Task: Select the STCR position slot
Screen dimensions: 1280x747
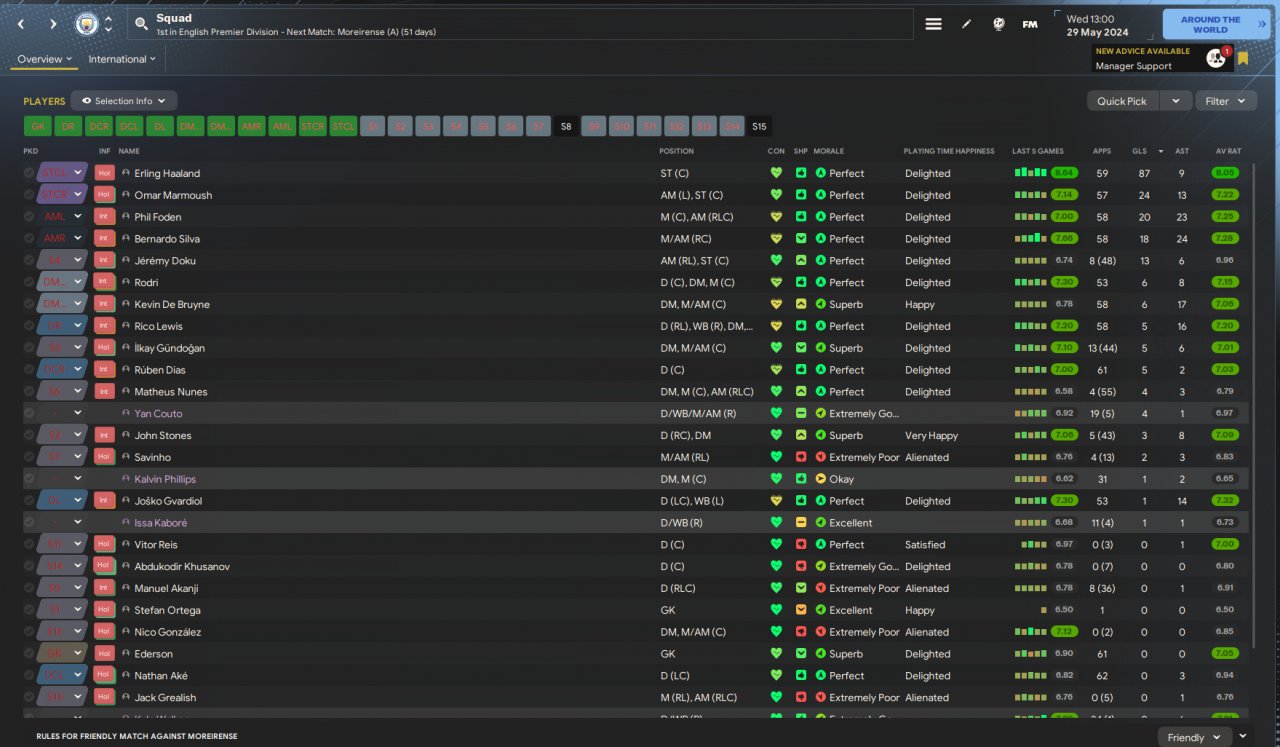Action: (x=313, y=126)
